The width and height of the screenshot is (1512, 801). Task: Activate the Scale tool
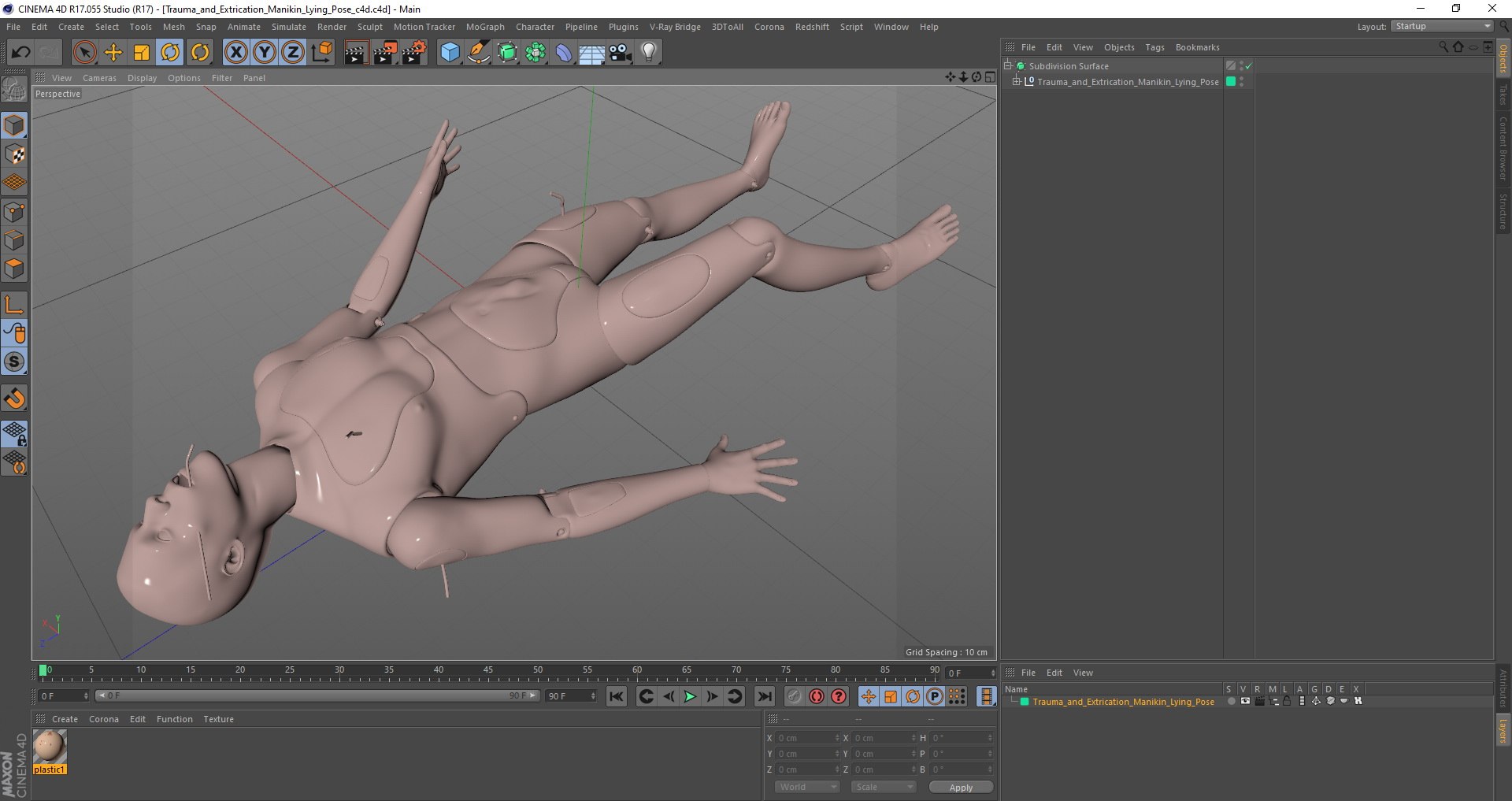(142, 53)
